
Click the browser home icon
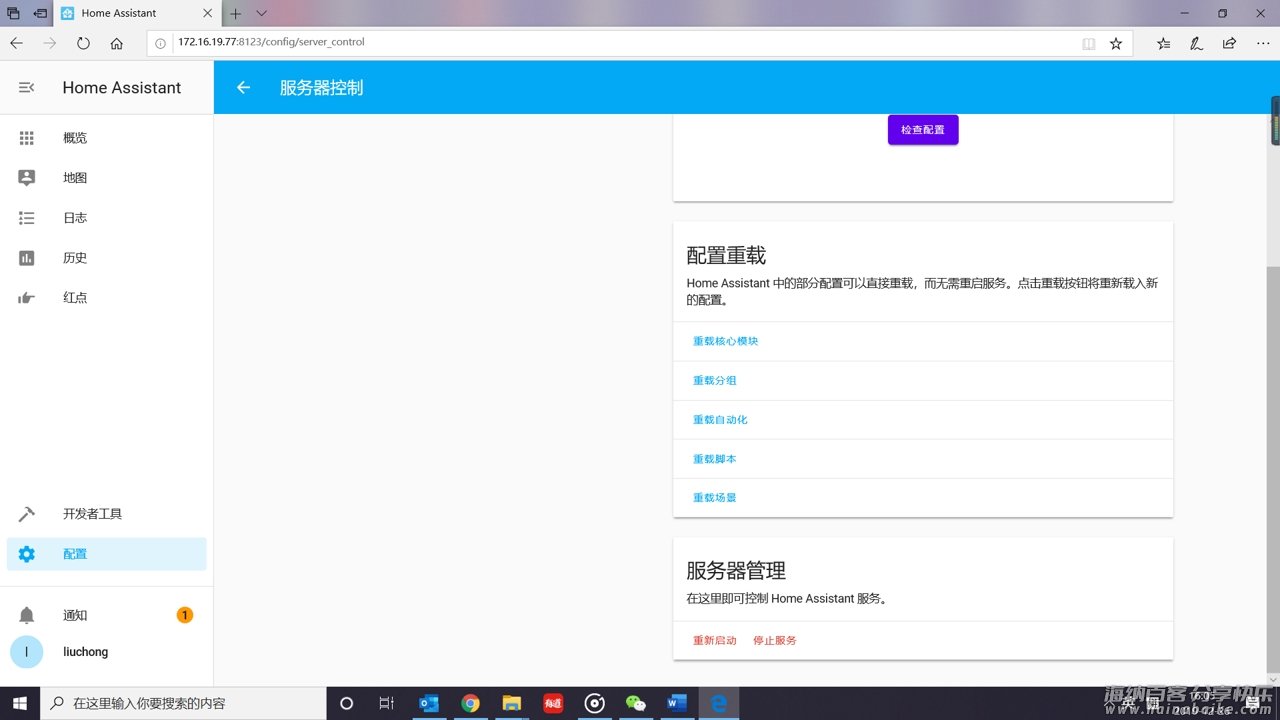coord(117,43)
